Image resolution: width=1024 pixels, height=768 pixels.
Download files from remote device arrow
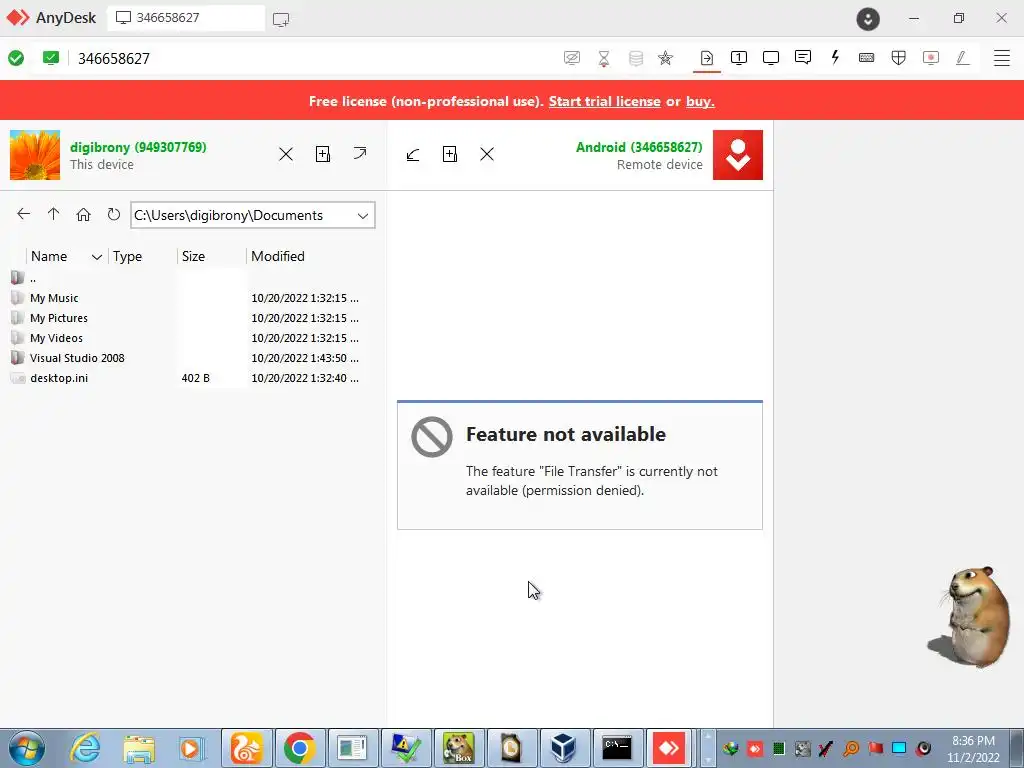tap(413, 154)
